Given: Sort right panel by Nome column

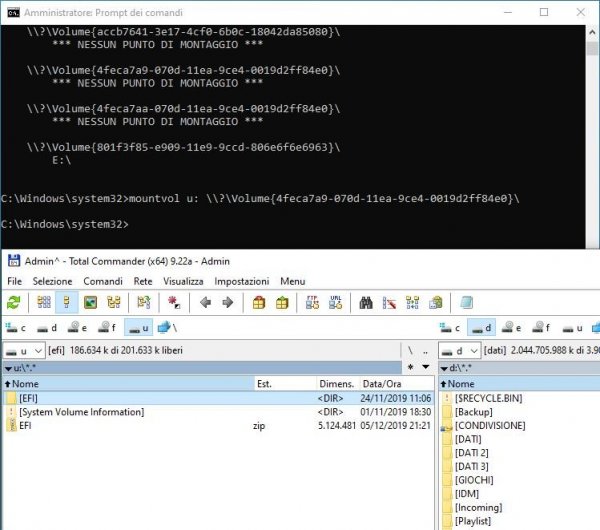Looking at the screenshot, I should tap(519, 384).
